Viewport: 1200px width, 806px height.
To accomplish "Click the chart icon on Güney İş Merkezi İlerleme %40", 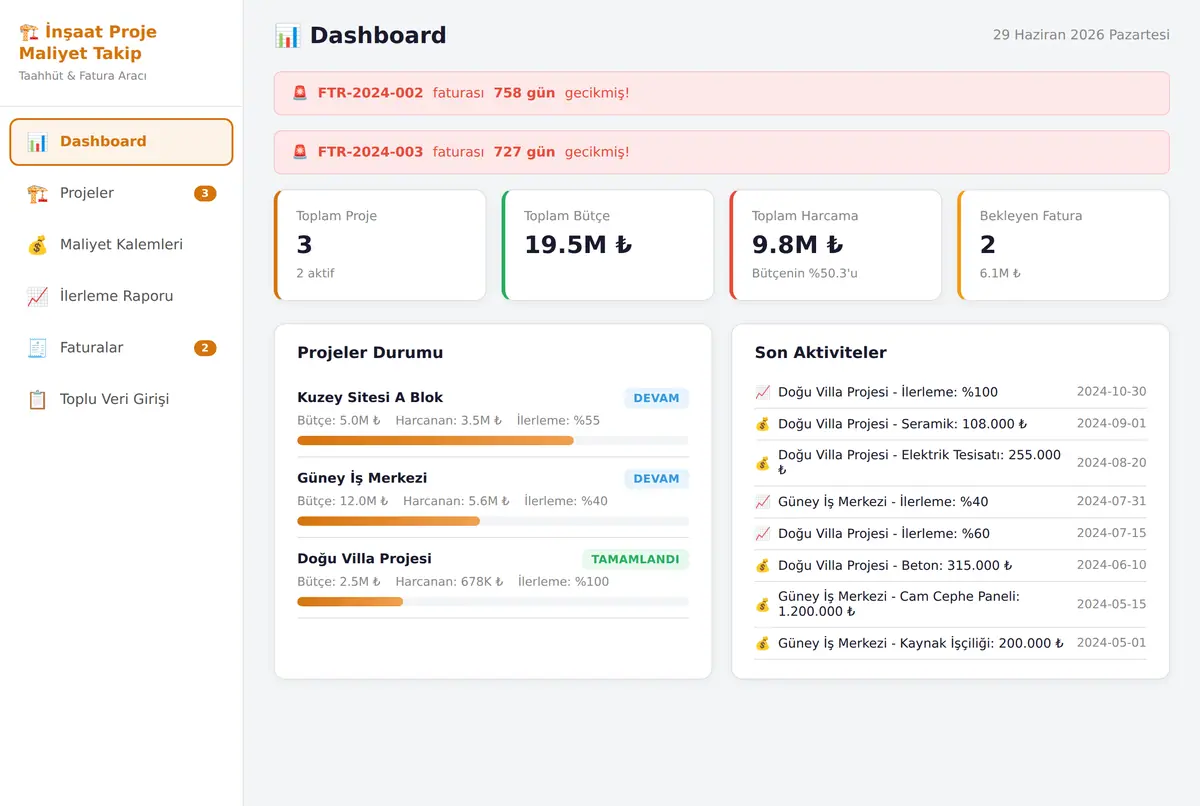I will tap(763, 502).
